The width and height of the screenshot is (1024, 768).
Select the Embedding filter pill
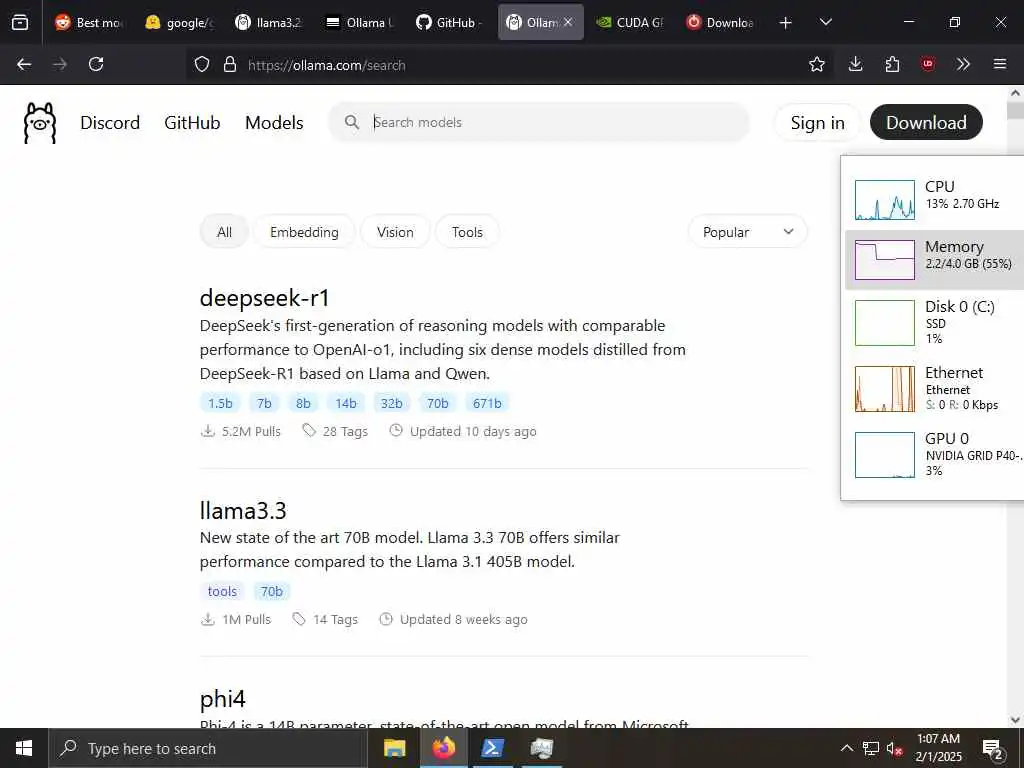[304, 232]
